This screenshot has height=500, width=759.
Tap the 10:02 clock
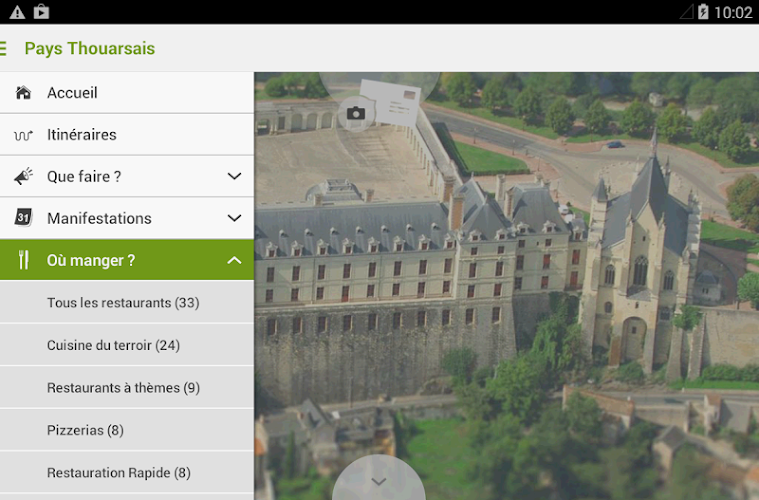[x=733, y=12]
